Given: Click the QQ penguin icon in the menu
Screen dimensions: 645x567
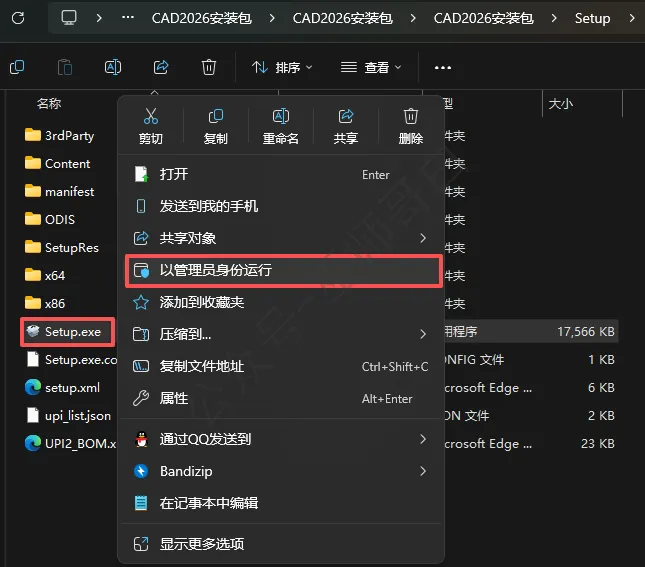Looking at the screenshot, I should point(142,439).
